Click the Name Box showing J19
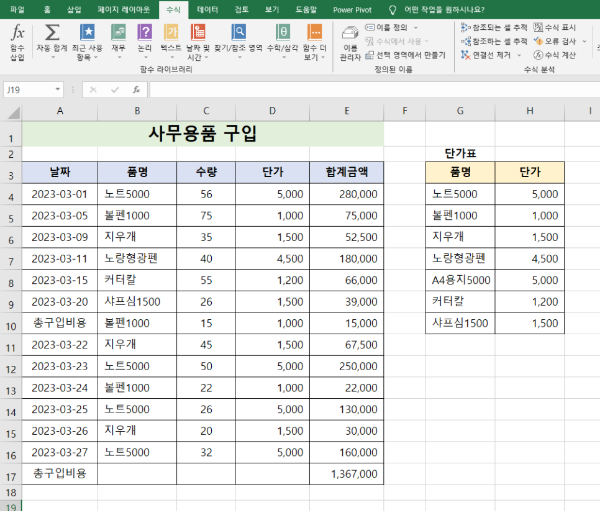The height and width of the screenshot is (511, 600). point(29,90)
